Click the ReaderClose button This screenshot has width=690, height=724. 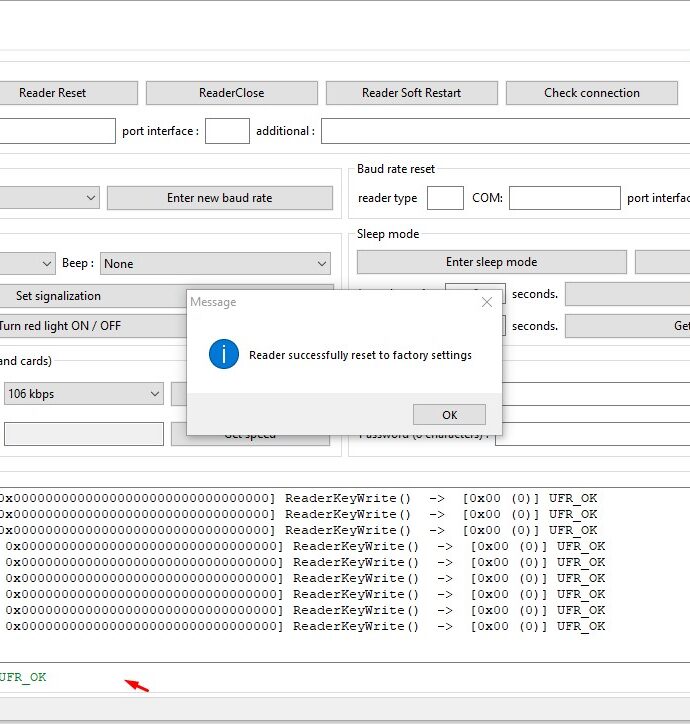click(231, 93)
